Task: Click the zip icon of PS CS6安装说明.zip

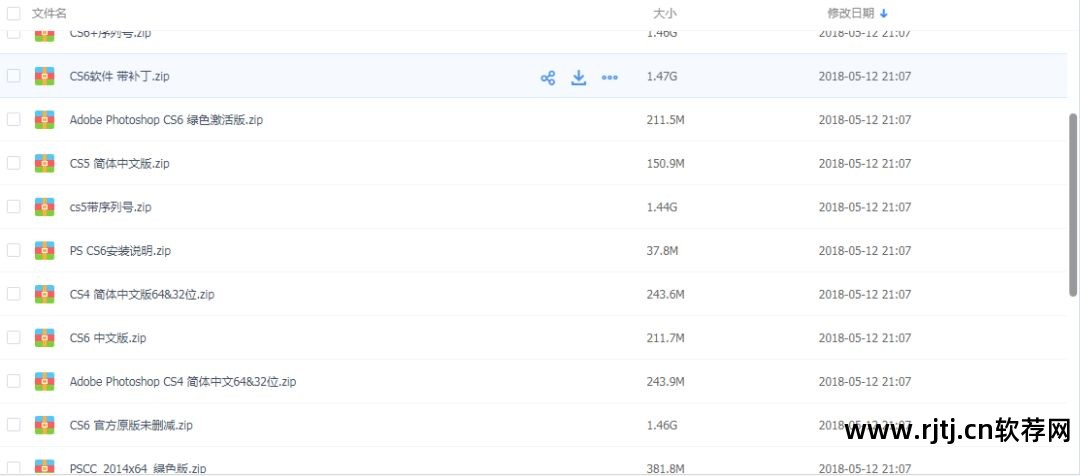Action: click(x=45, y=251)
